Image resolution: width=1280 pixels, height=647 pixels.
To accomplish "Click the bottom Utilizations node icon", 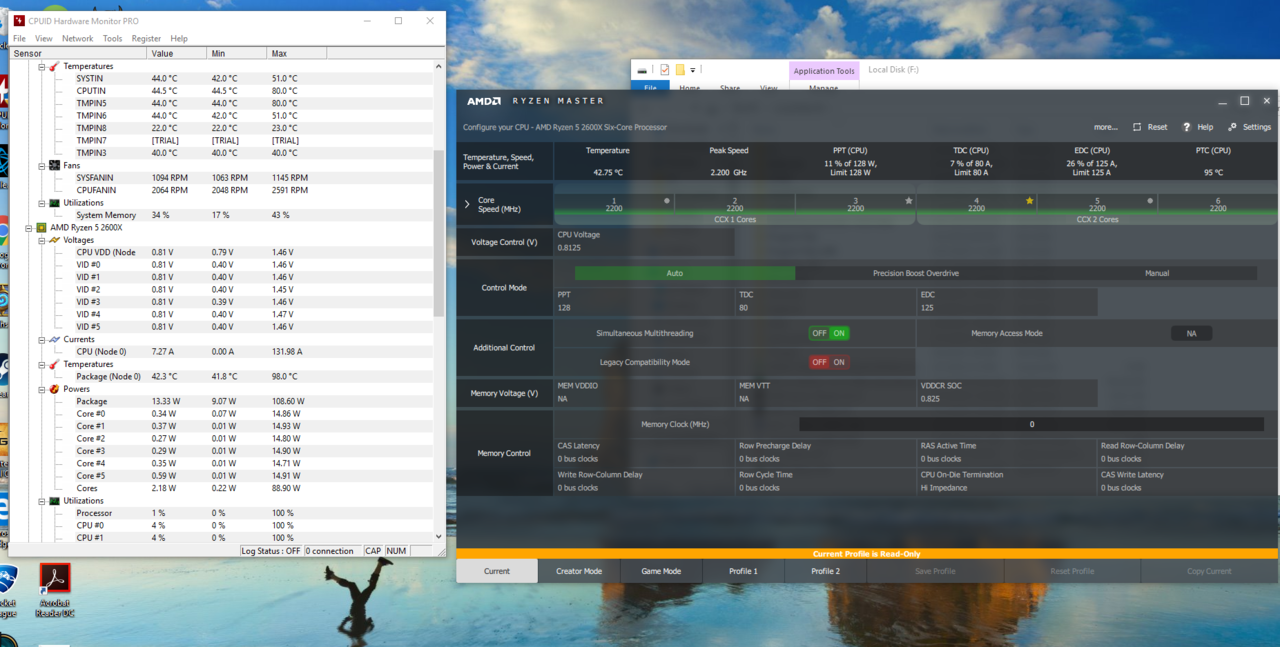I will coord(54,501).
